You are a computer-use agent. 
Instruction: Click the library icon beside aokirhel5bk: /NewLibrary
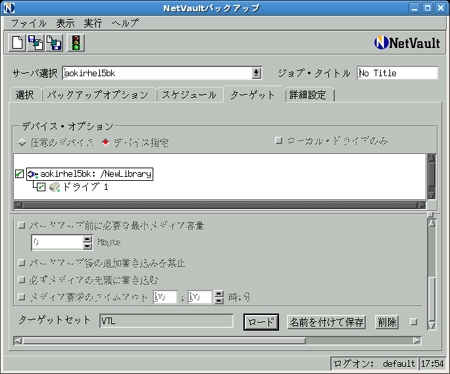(33, 174)
